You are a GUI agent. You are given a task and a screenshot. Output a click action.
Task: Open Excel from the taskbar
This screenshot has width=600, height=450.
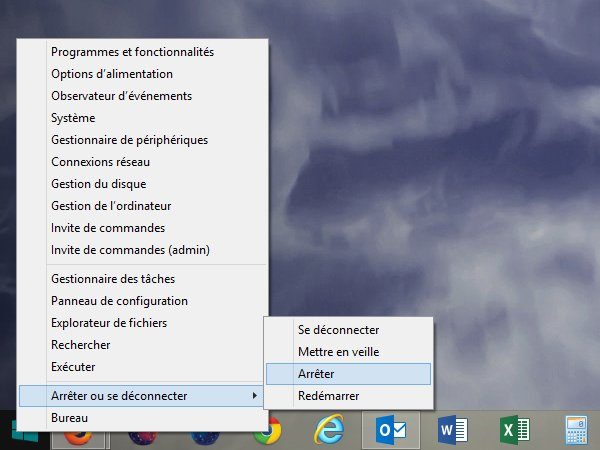click(x=515, y=430)
